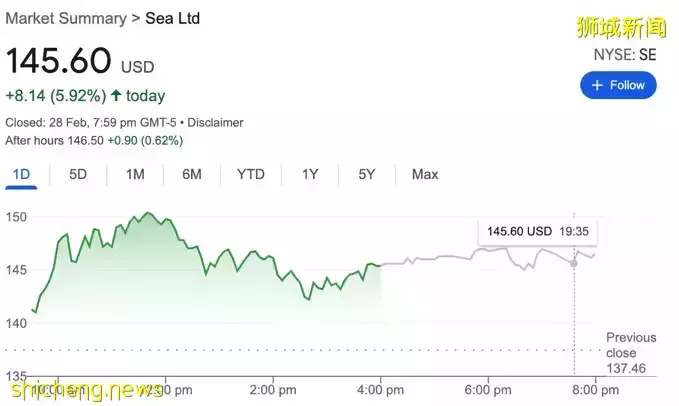
Task: Show the 1Y chart range
Action: [x=310, y=174]
